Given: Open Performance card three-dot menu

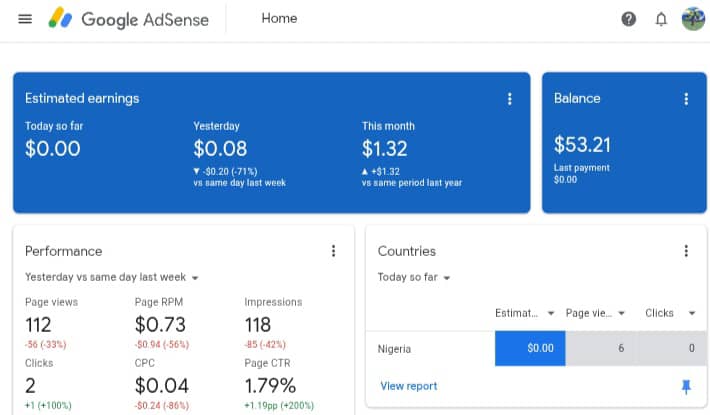Looking at the screenshot, I should coord(334,251).
